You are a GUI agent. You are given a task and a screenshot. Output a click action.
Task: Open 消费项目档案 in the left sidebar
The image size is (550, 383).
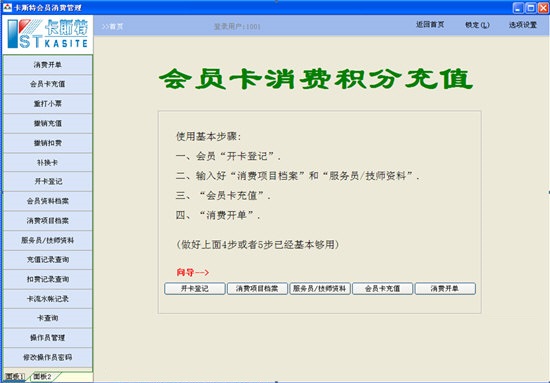pyautogui.click(x=48, y=221)
